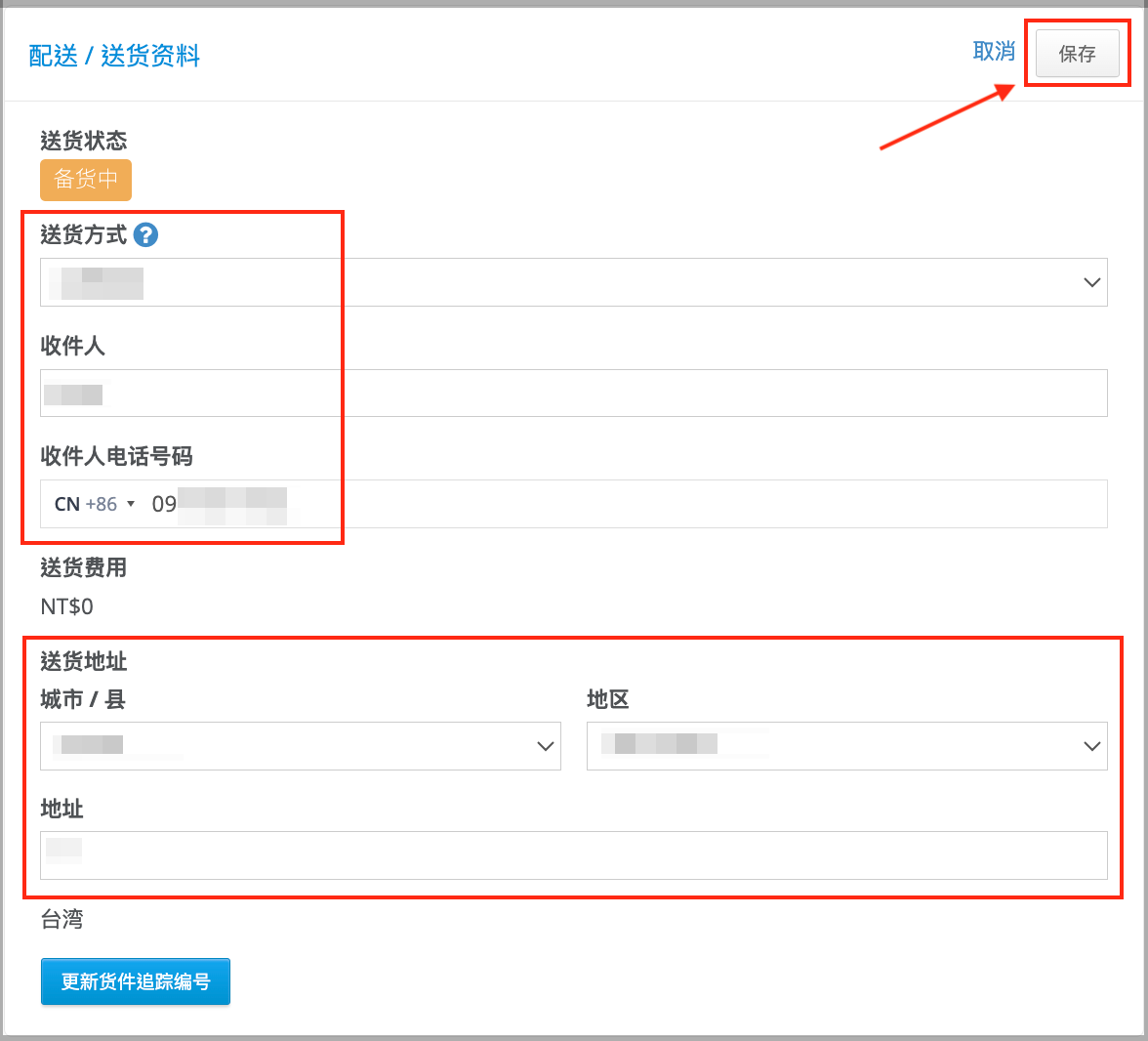Click the 配送 / 送货资料 heading

(x=114, y=56)
